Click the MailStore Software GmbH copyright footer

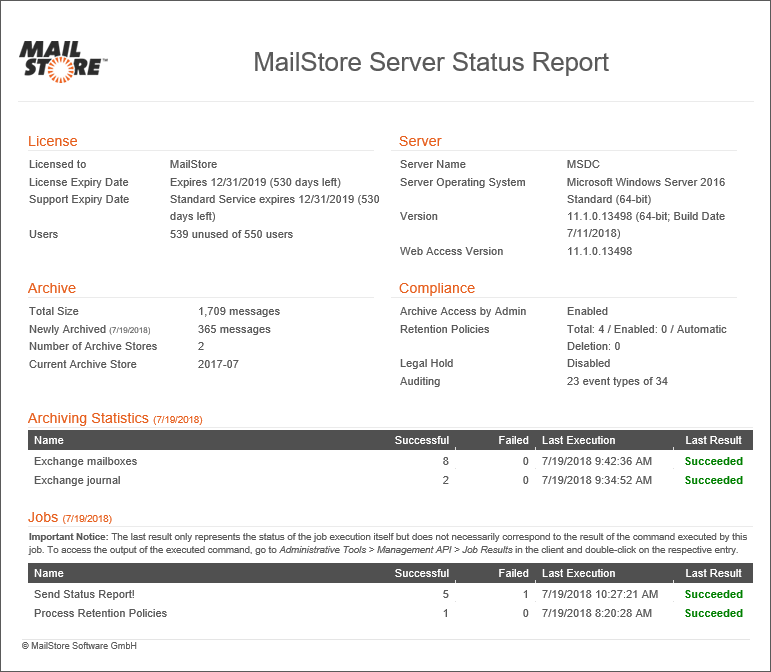click(x=79, y=646)
